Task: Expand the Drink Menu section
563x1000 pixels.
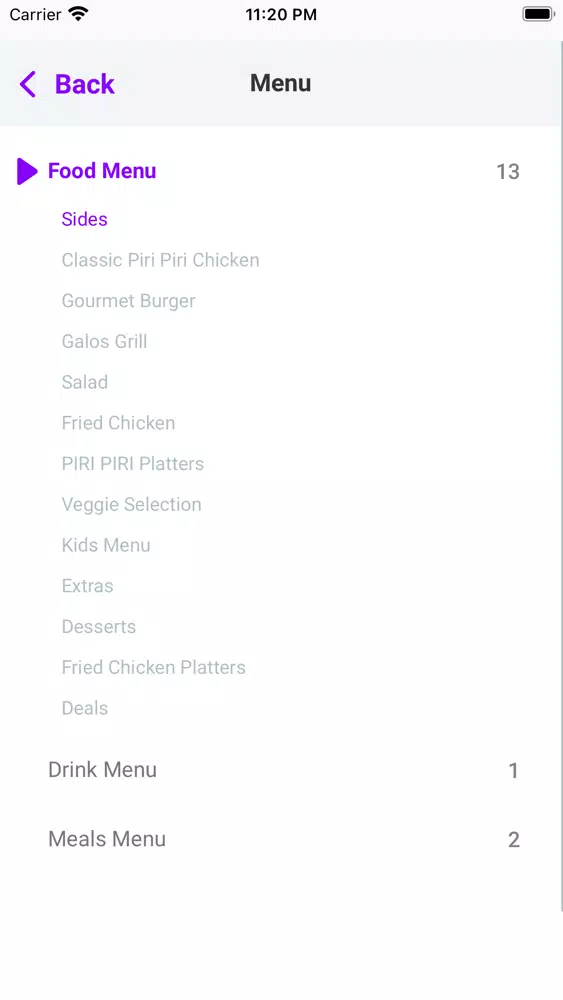Action: (x=281, y=770)
